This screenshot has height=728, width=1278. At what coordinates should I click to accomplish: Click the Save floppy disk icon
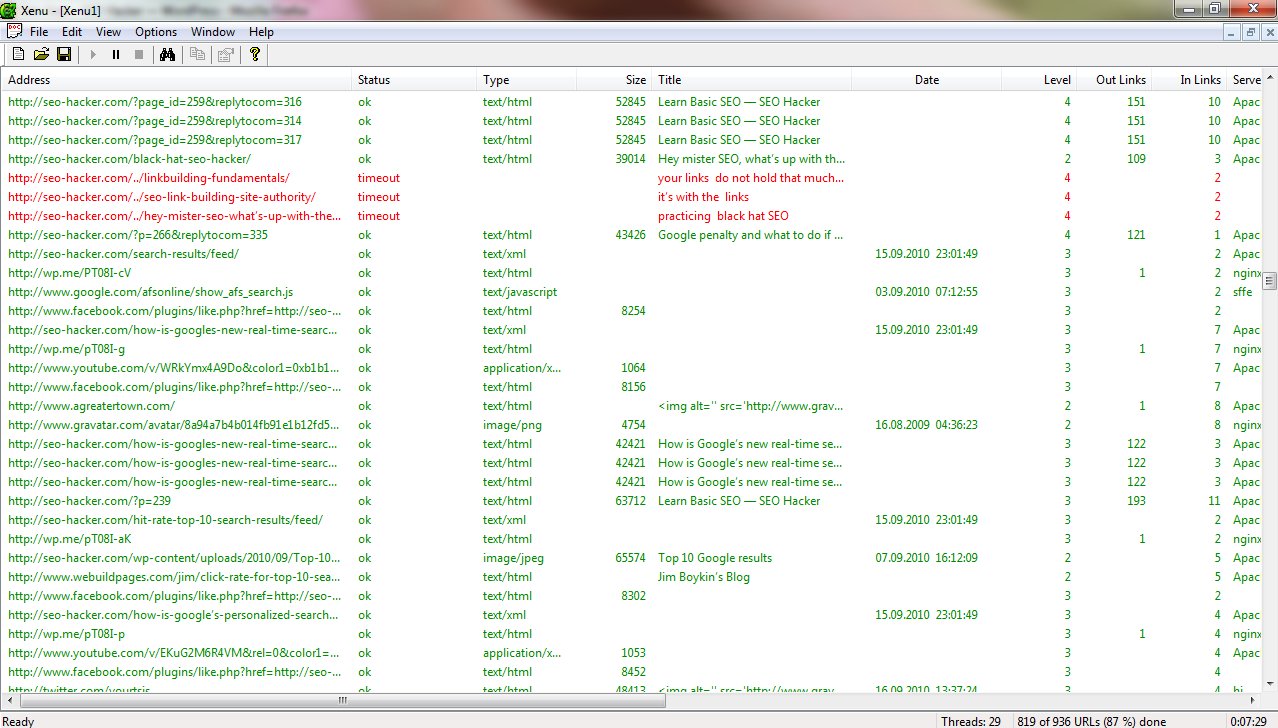tap(63, 55)
